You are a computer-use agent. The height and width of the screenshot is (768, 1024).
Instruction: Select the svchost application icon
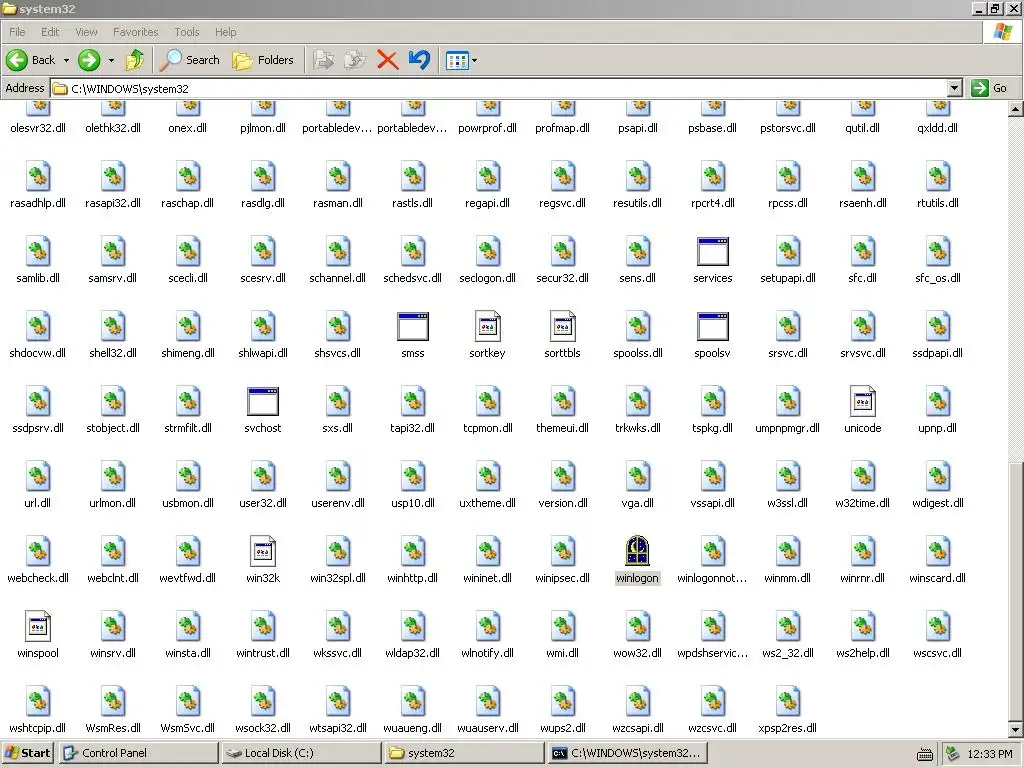pos(263,402)
